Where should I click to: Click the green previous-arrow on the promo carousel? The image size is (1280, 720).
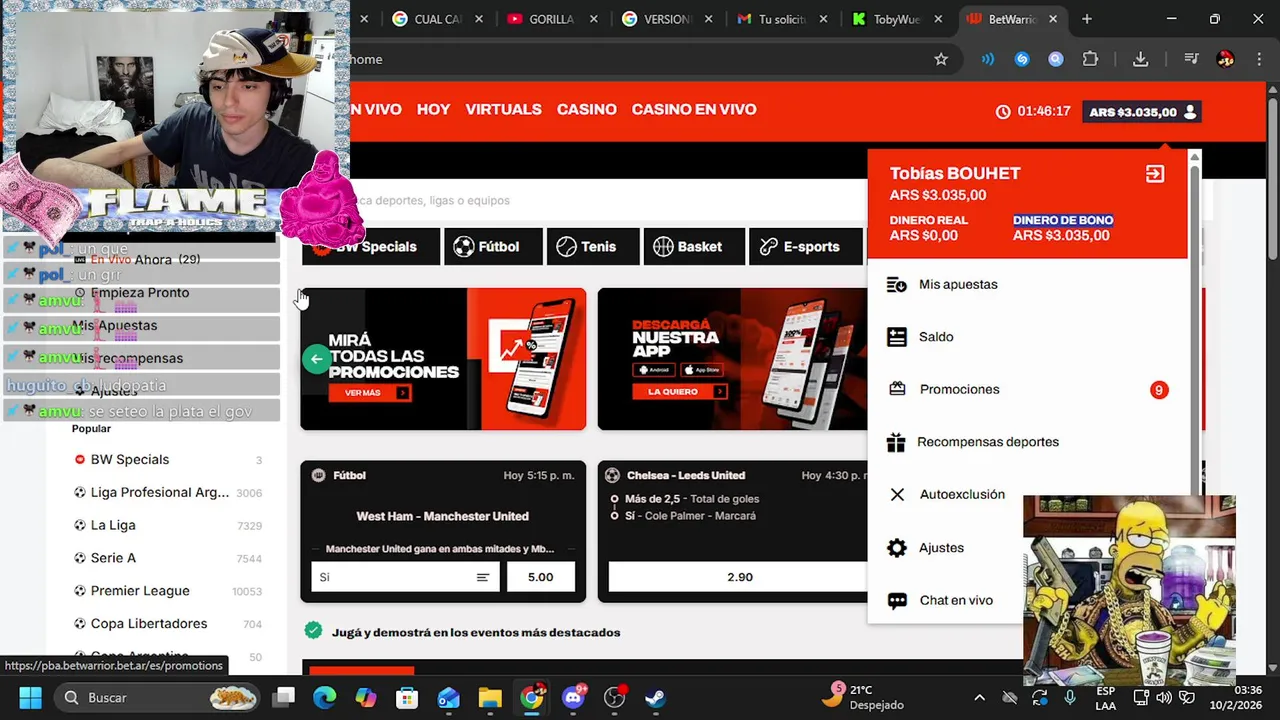[316, 359]
